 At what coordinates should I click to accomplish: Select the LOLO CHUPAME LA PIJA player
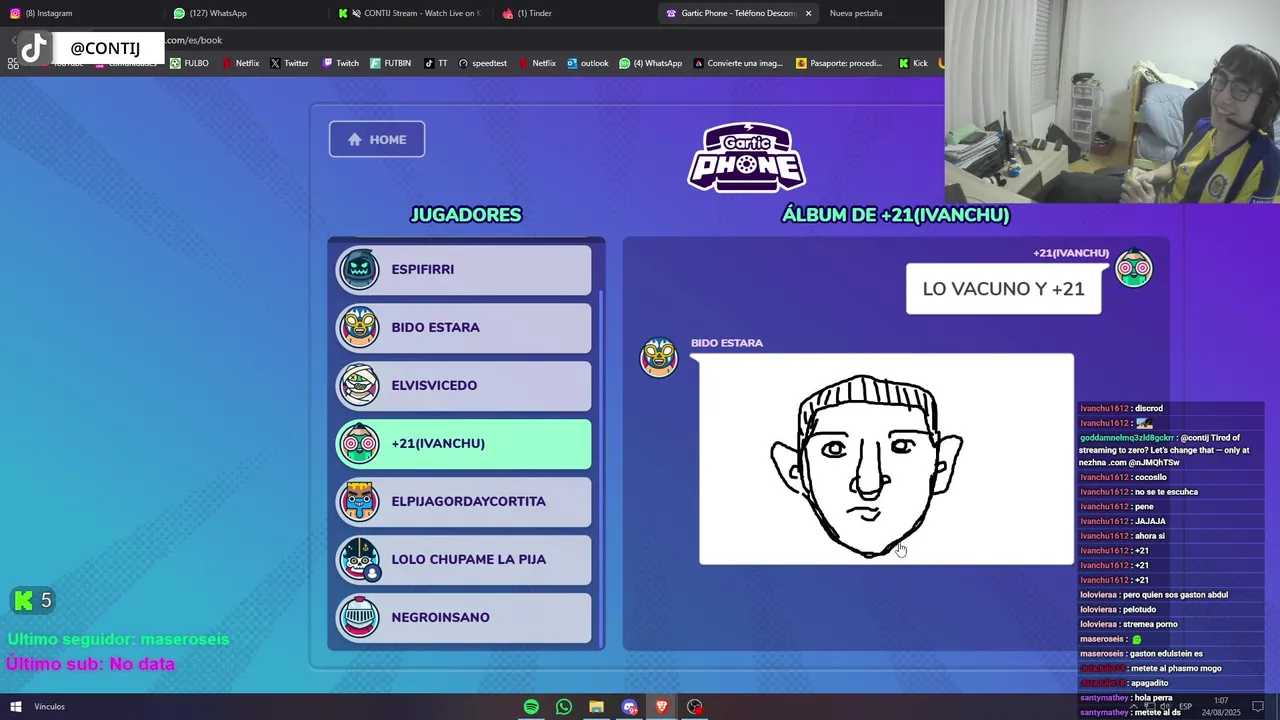pos(464,560)
